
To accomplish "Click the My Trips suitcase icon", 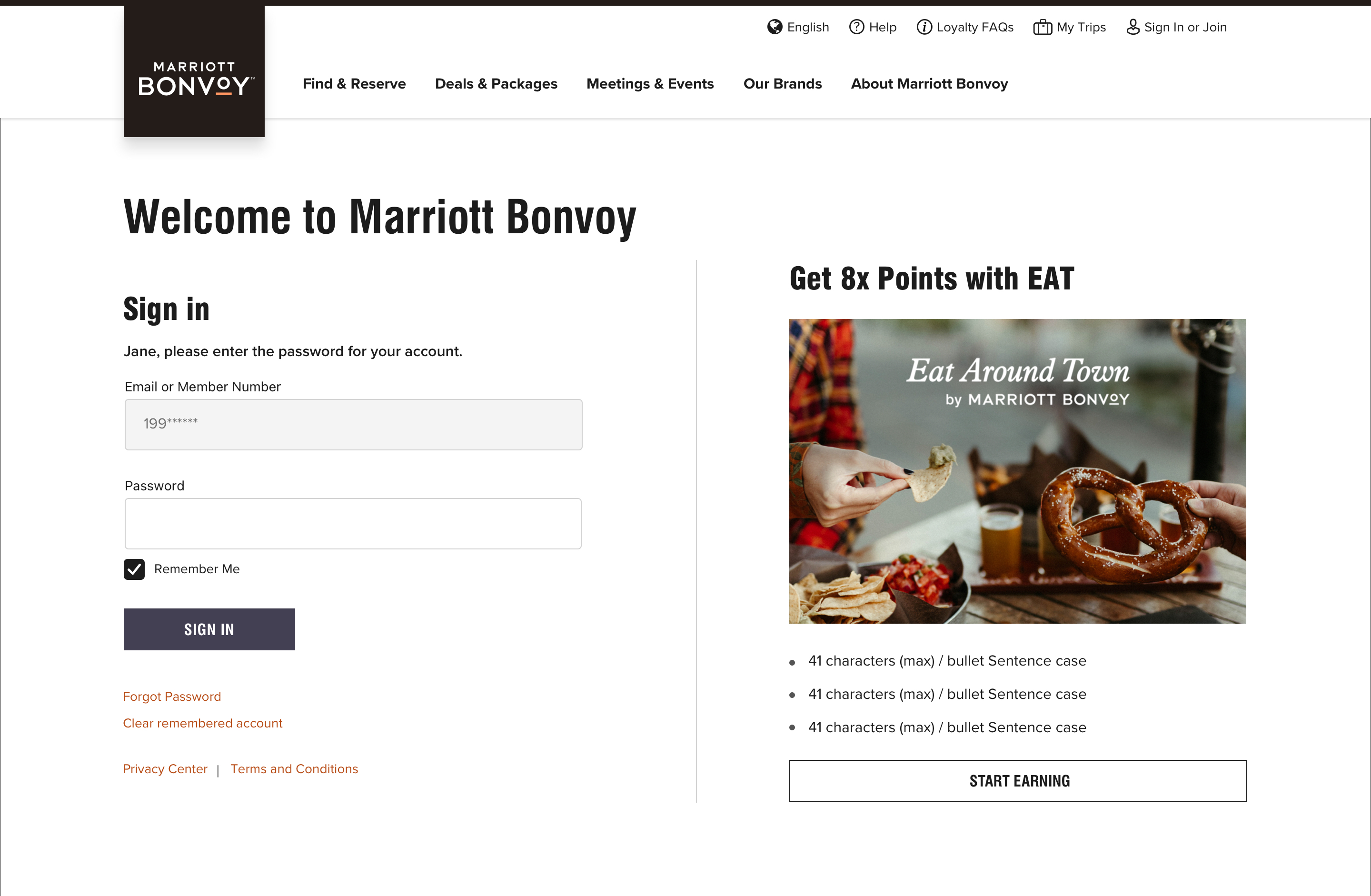I will coord(1042,27).
